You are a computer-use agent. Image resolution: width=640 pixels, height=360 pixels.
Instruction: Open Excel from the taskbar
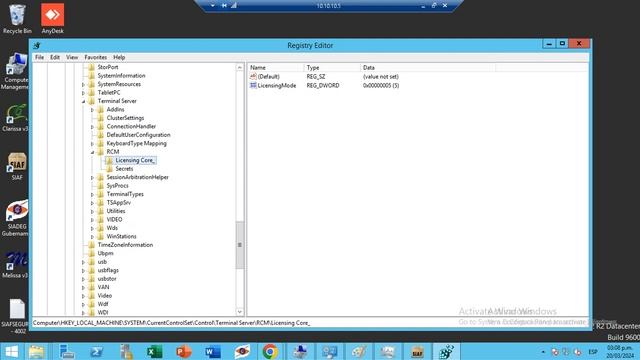[x=155, y=351]
